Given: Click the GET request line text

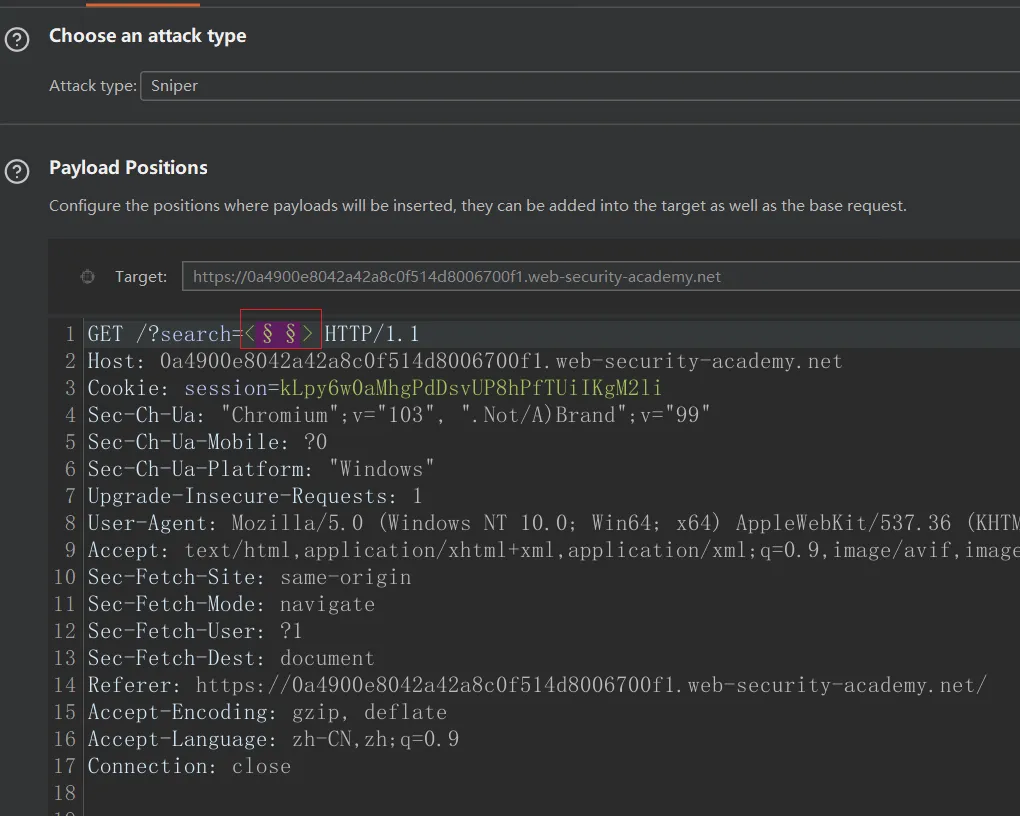Looking at the screenshot, I should [x=253, y=334].
